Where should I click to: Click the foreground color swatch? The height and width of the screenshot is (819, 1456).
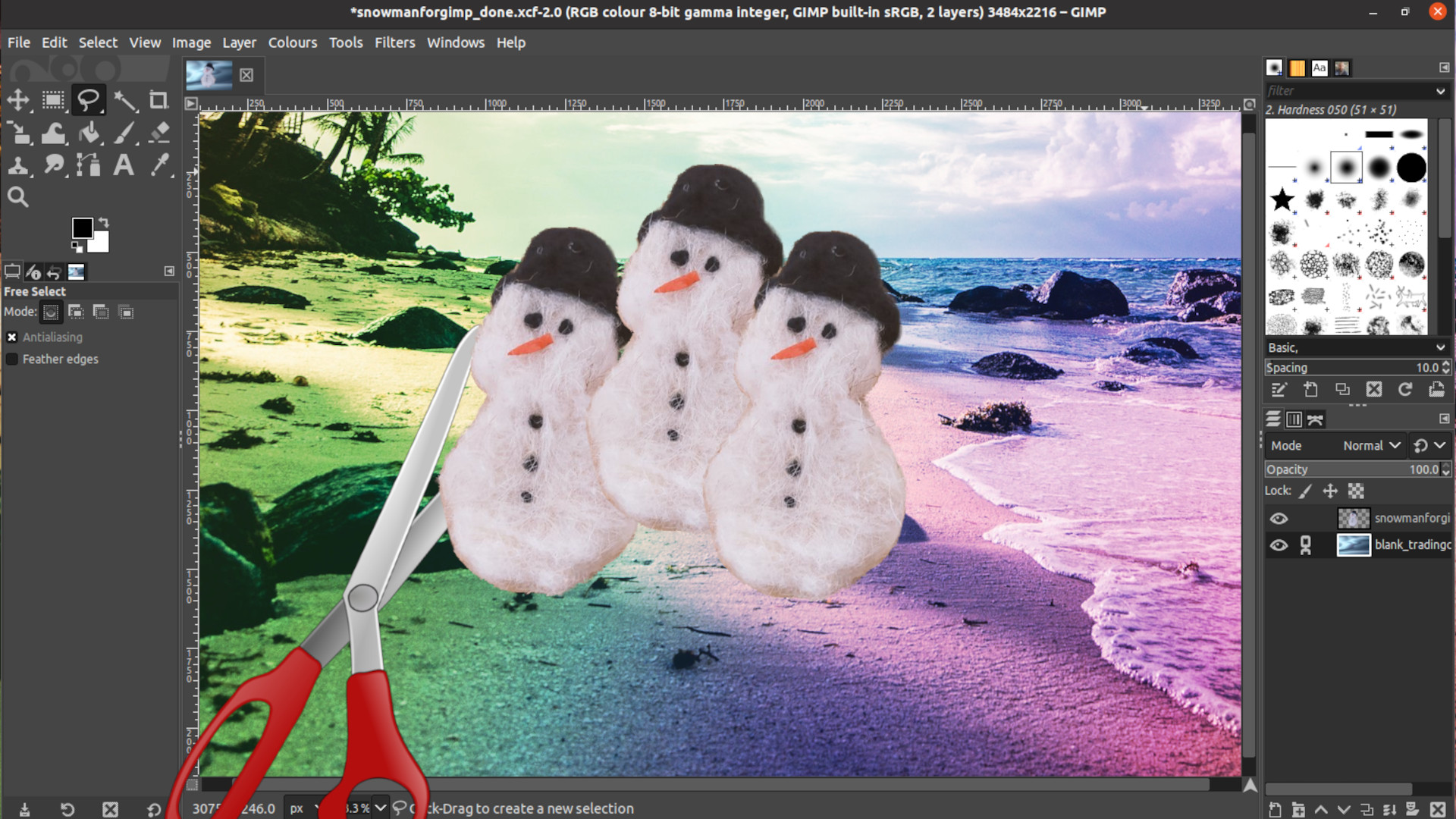pos(82,228)
